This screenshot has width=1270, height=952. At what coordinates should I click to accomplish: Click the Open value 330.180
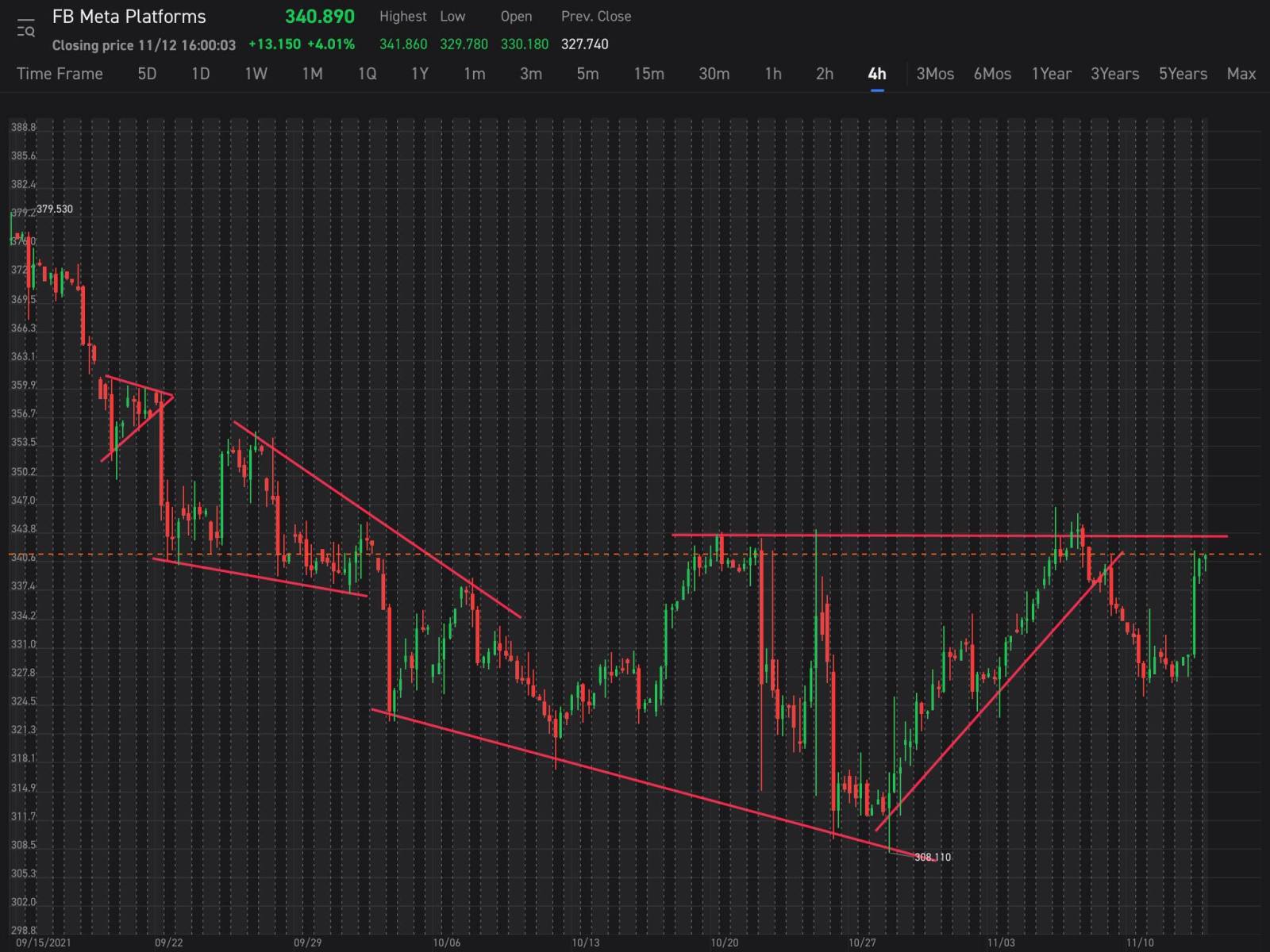click(x=524, y=44)
